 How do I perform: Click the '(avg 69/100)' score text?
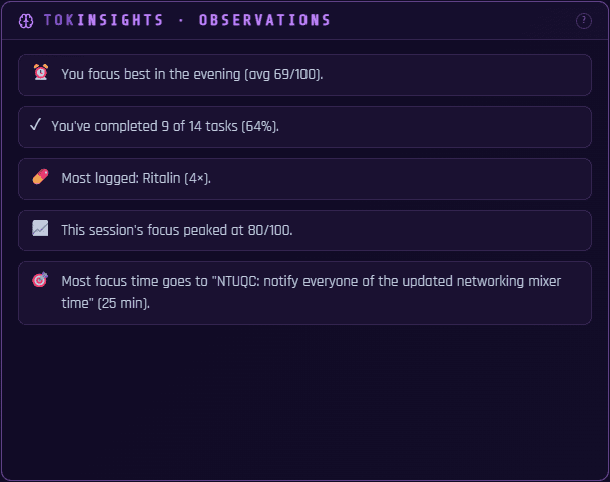tap(284, 74)
